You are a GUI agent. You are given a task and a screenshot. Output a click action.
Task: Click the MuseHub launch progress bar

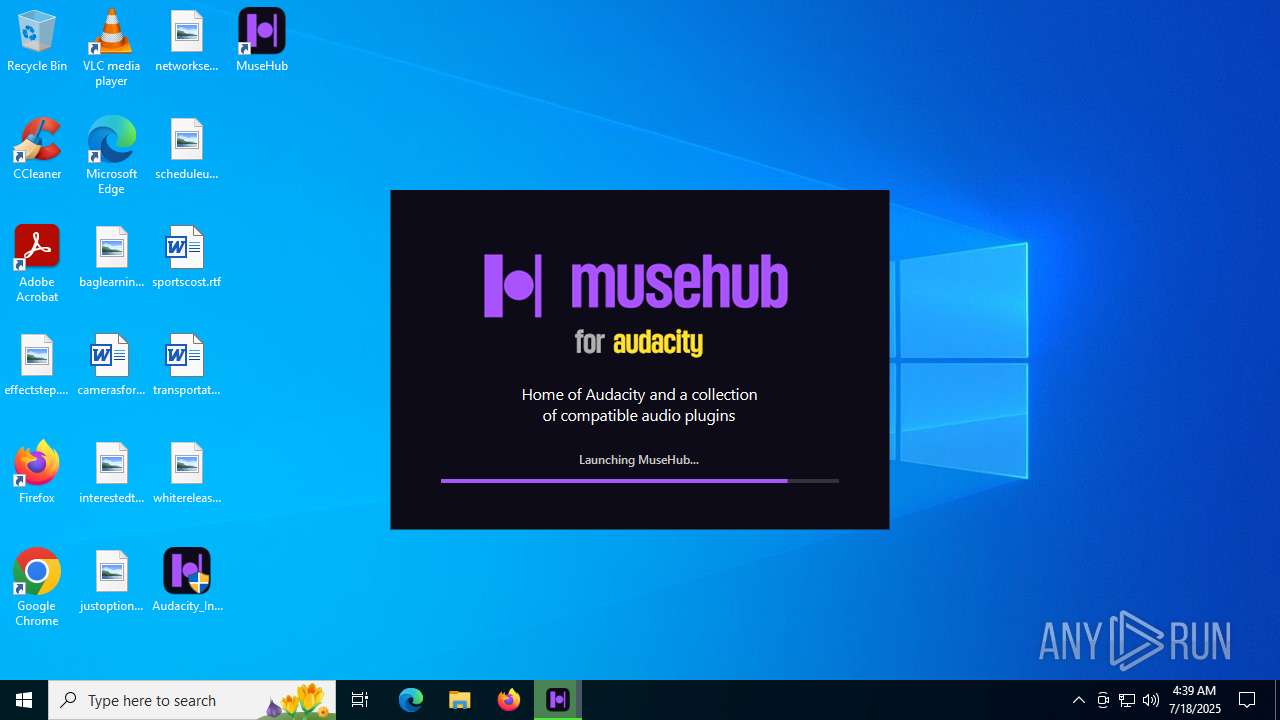coord(639,481)
